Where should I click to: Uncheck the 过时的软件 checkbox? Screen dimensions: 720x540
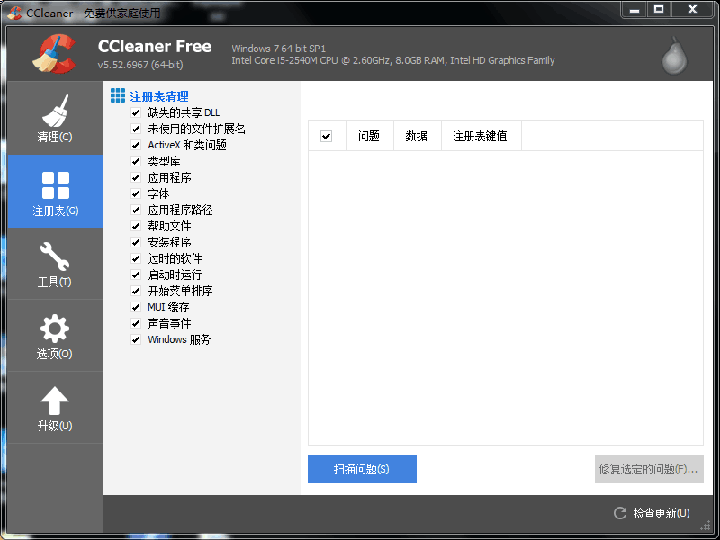[x=135, y=259]
